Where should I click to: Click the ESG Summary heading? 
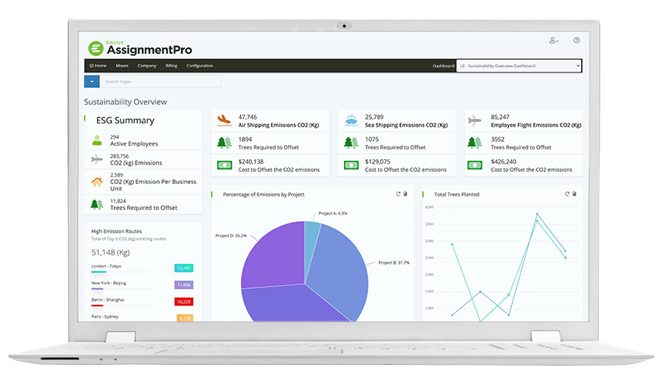(125, 120)
